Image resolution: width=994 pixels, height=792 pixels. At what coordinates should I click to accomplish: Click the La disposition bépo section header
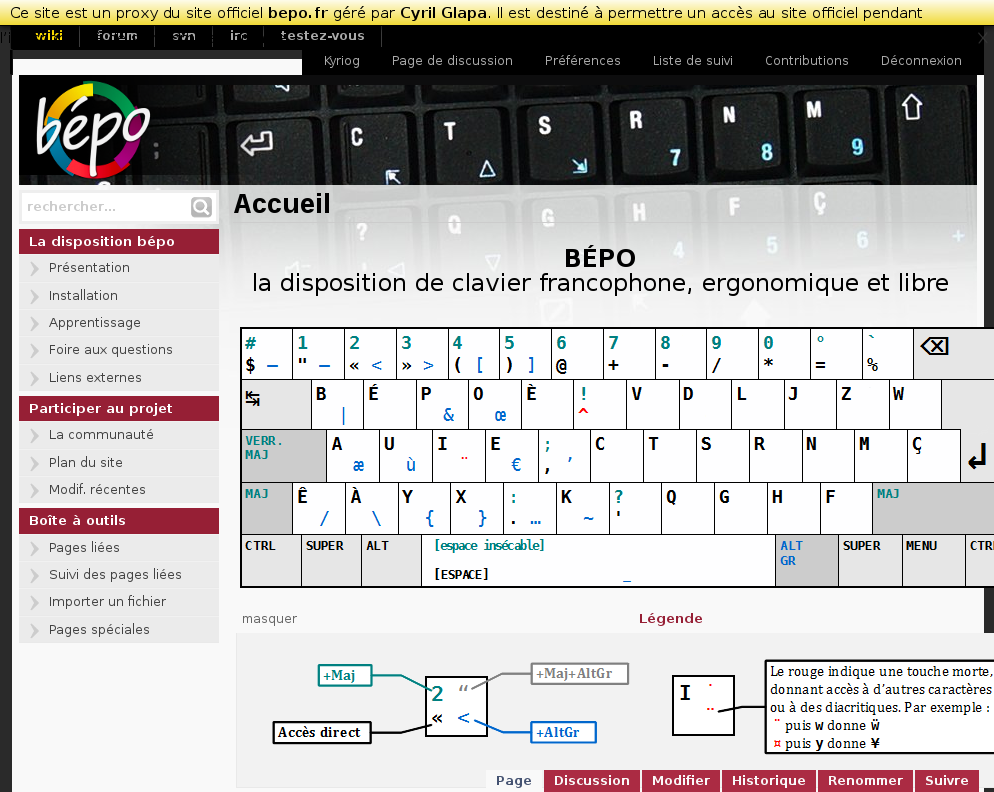[x=119, y=242]
